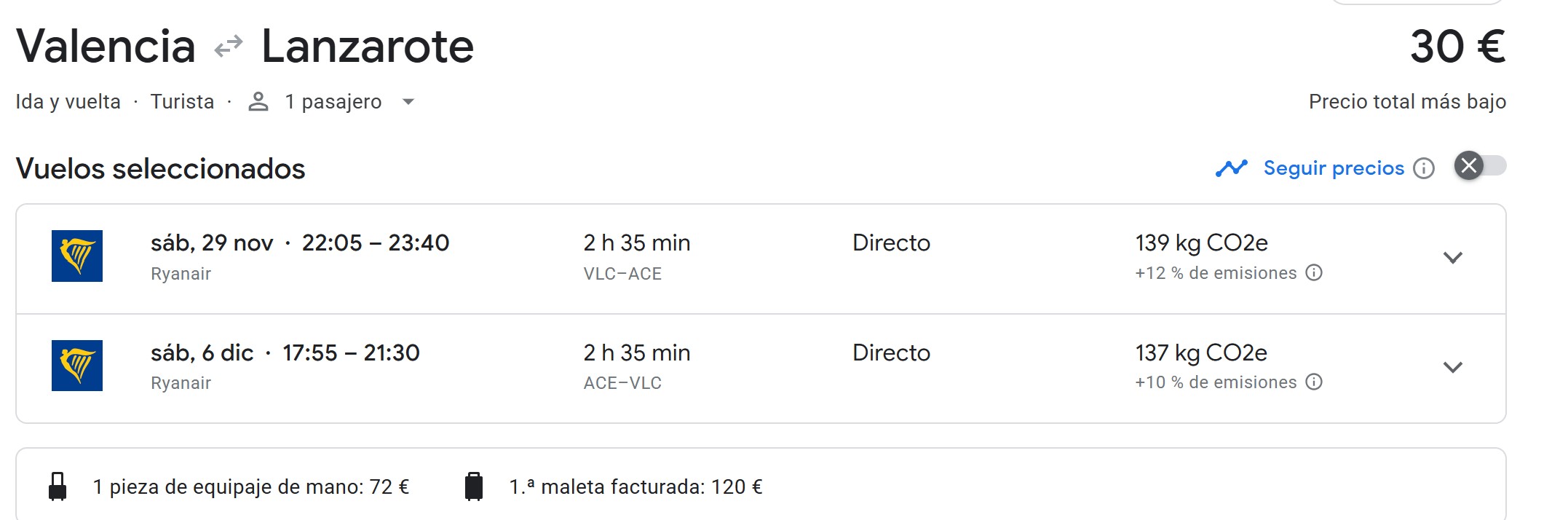This screenshot has height=520, width=1568.
Task: Click info icon next to +10 % emissions
Action: coord(1314,382)
